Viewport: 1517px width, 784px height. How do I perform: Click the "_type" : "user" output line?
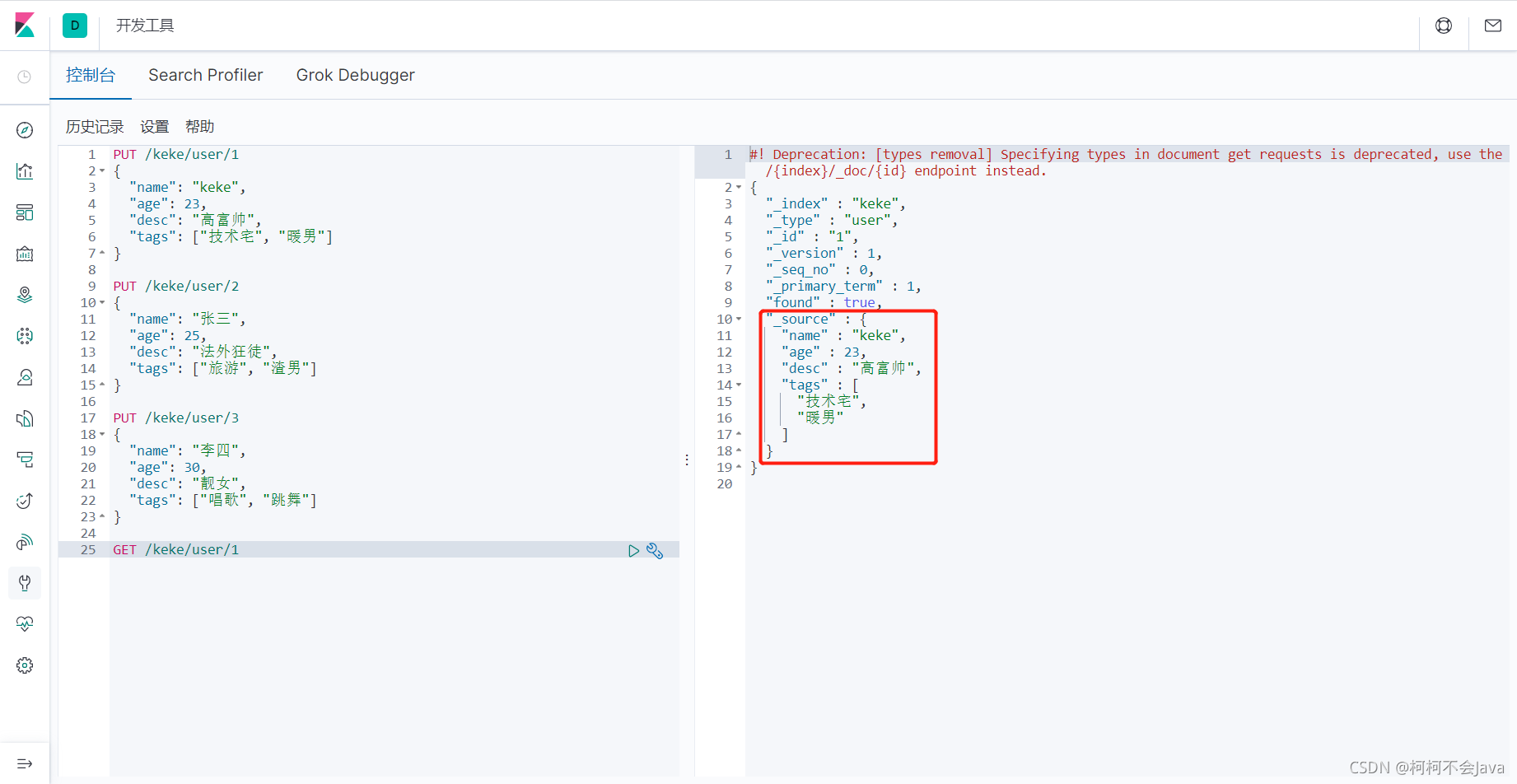(832, 220)
